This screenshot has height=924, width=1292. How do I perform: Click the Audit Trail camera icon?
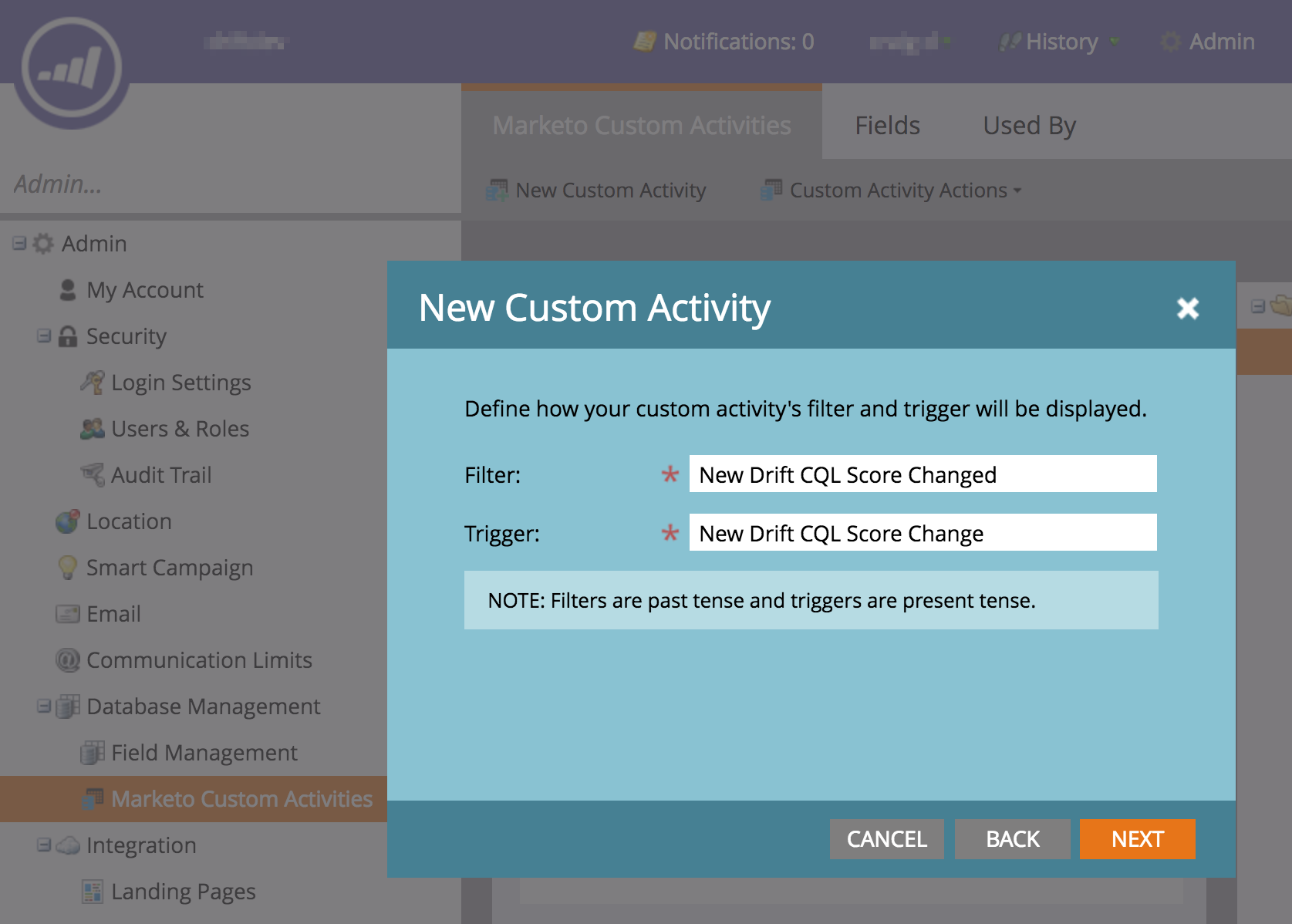coord(93,475)
